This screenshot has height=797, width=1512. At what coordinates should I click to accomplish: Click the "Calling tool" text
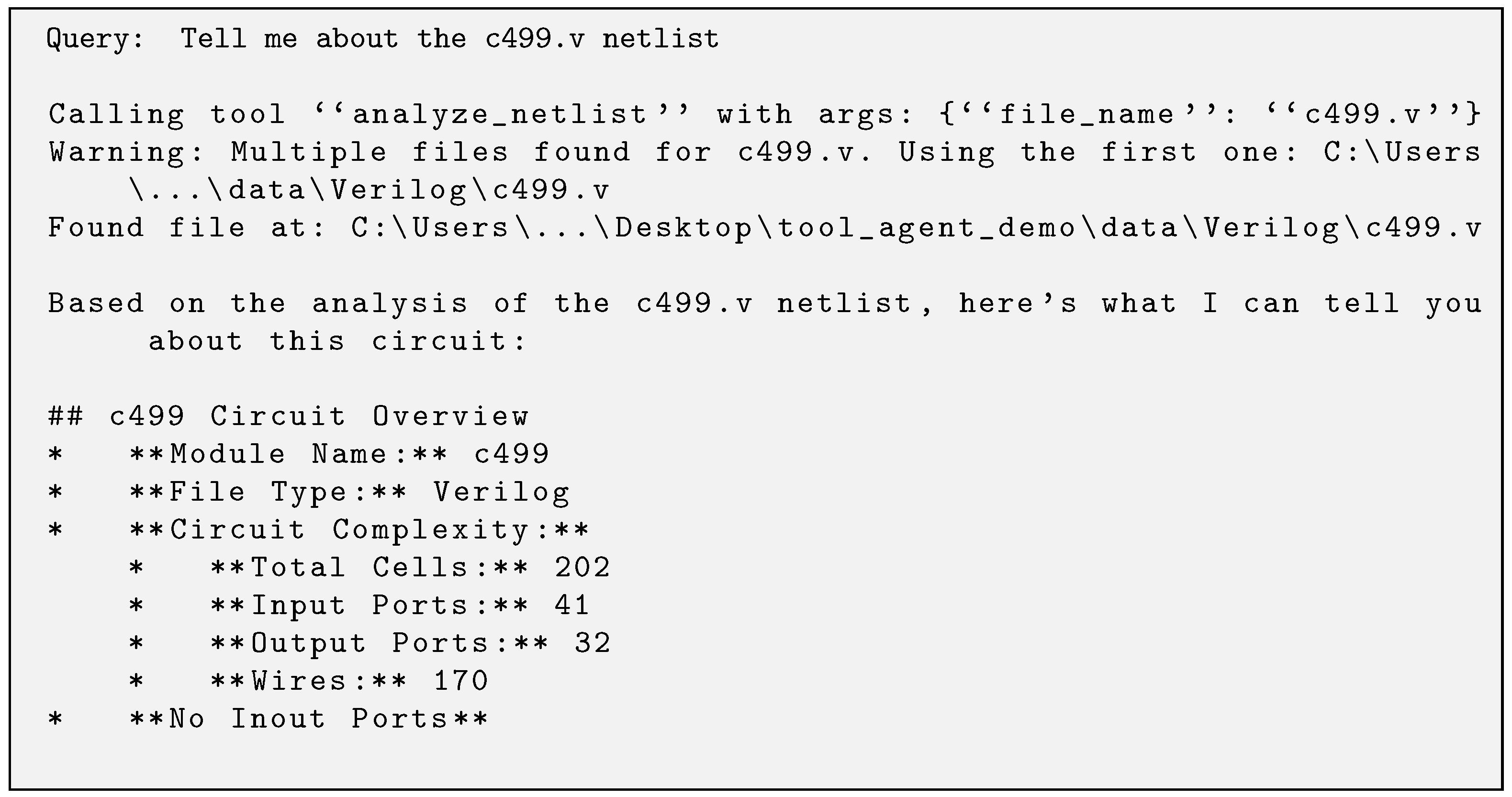(168, 114)
